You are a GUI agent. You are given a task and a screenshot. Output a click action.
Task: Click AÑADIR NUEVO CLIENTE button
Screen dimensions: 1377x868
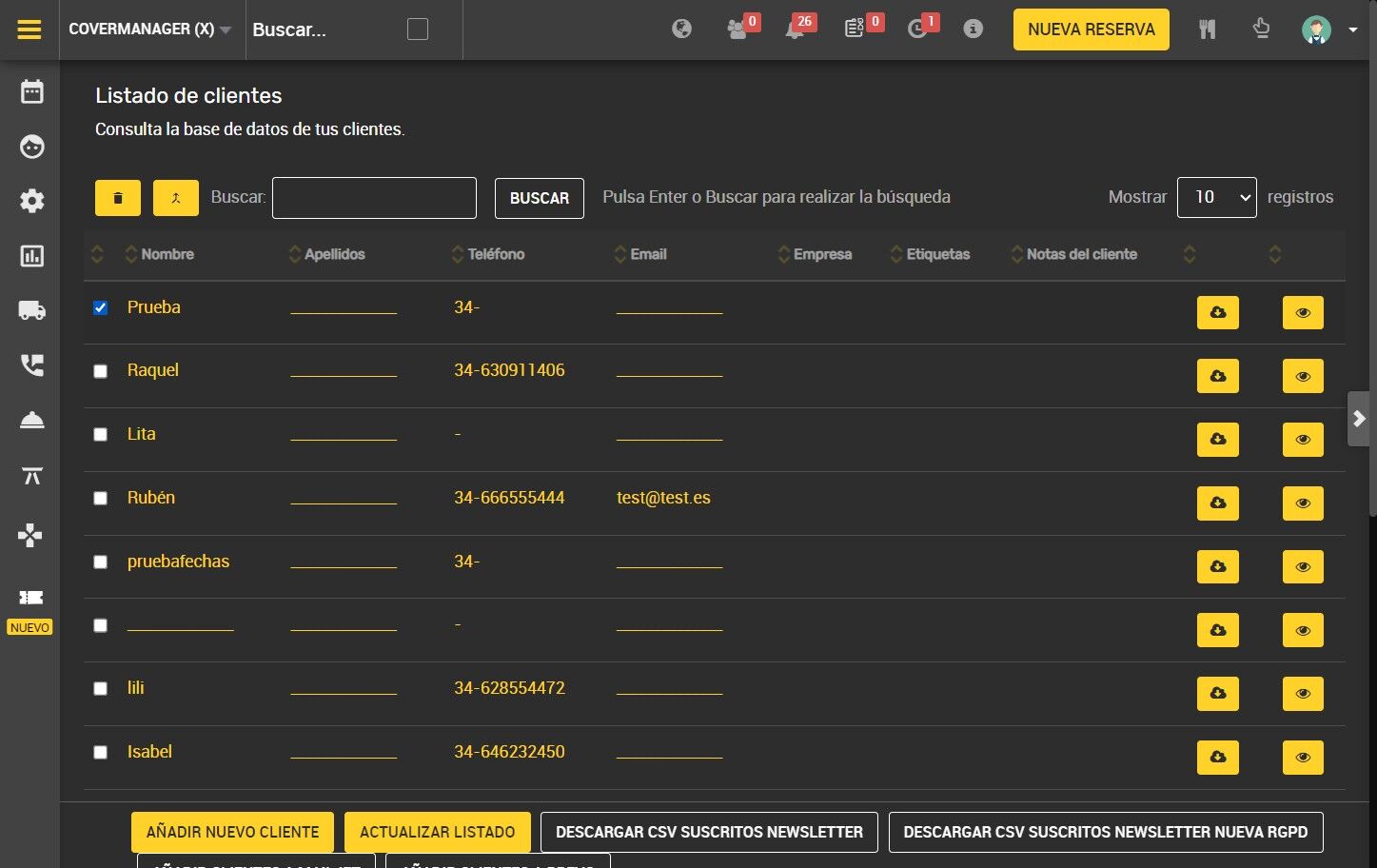tap(233, 832)
